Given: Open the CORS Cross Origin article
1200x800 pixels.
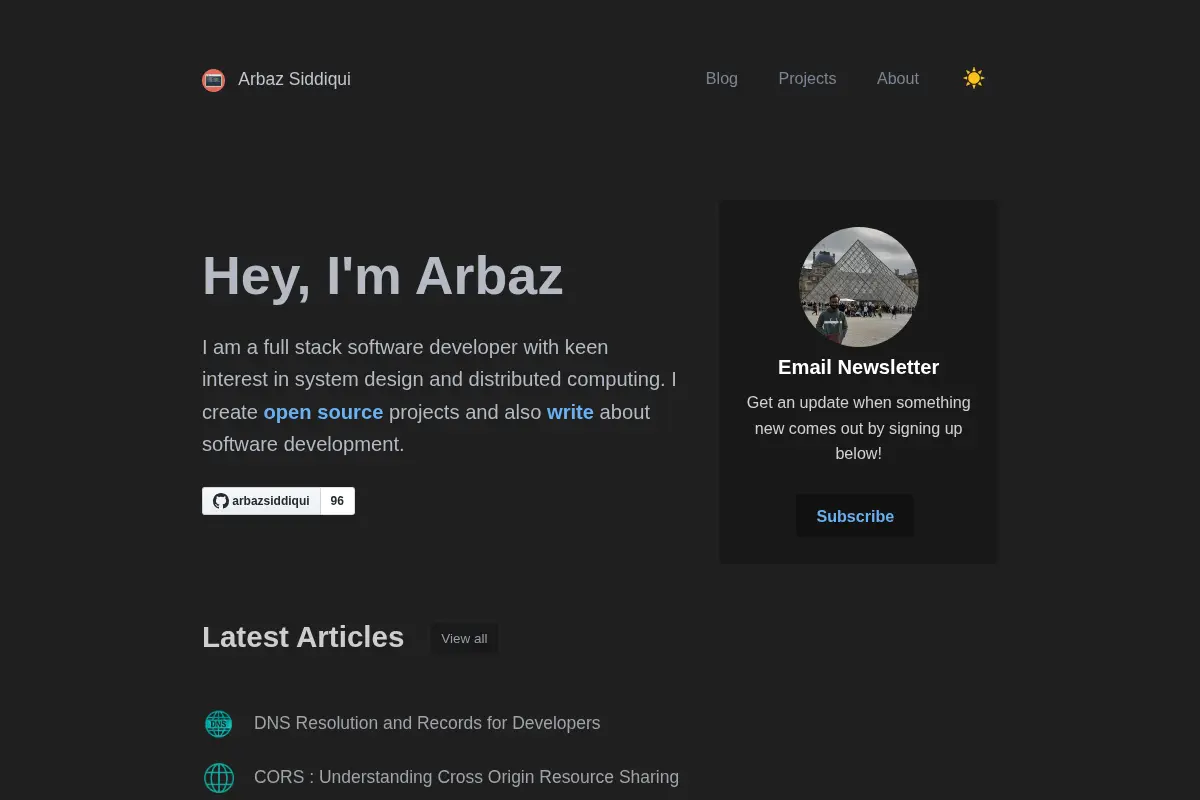Looking at the screenshot, I should click(466, 777).
